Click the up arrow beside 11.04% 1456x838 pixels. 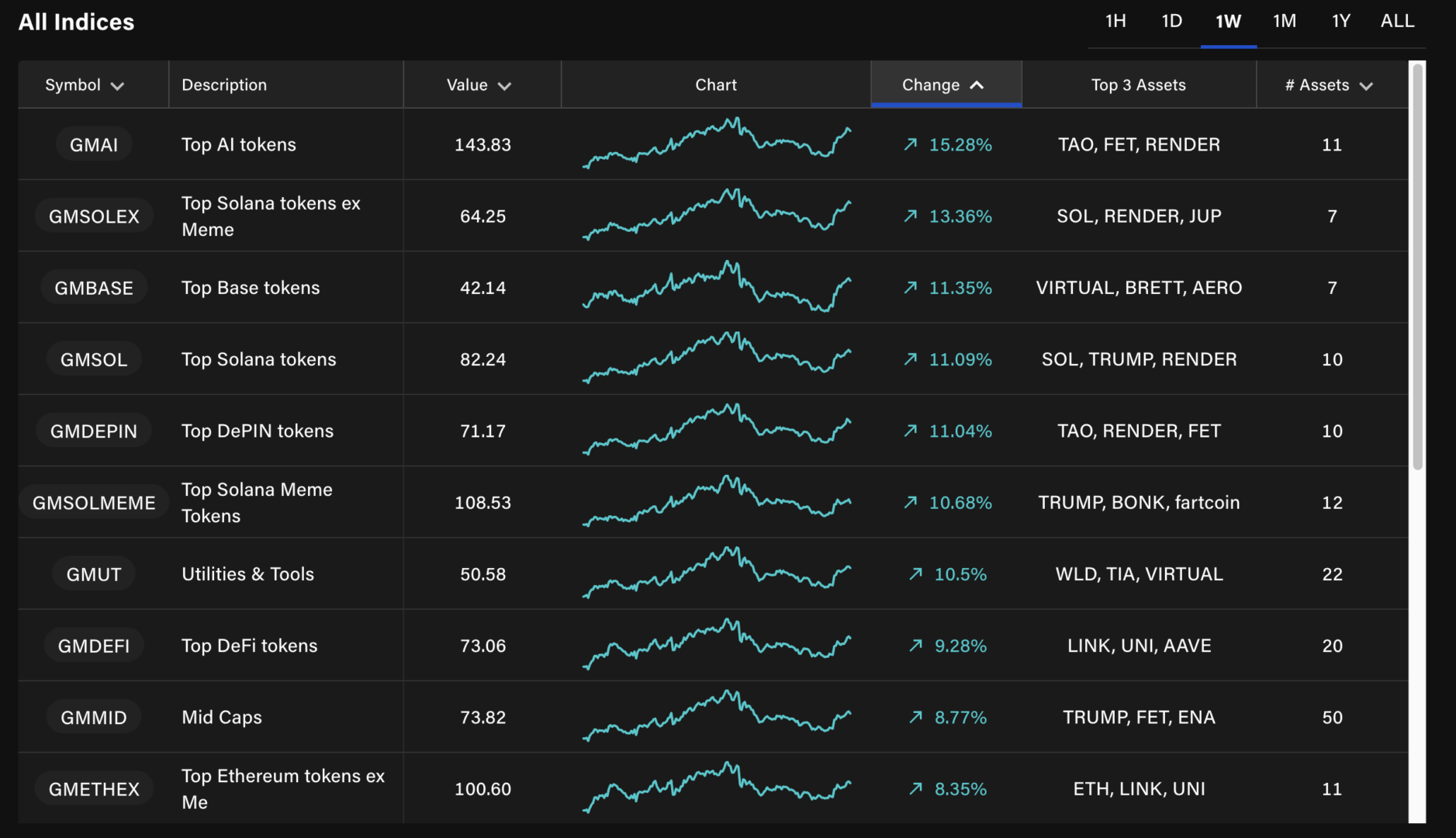[x=911, y=431]
